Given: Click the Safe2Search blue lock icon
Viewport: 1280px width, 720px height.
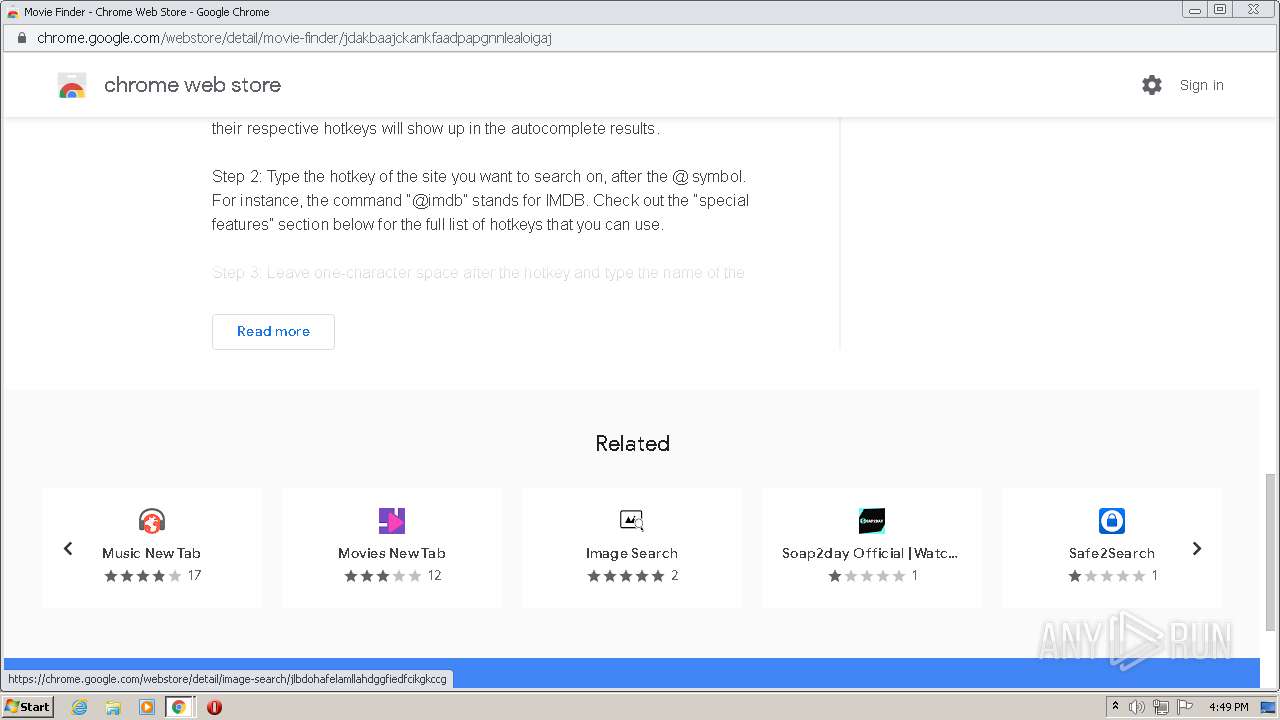Looking at the screenshot, I should [1112, 521].
